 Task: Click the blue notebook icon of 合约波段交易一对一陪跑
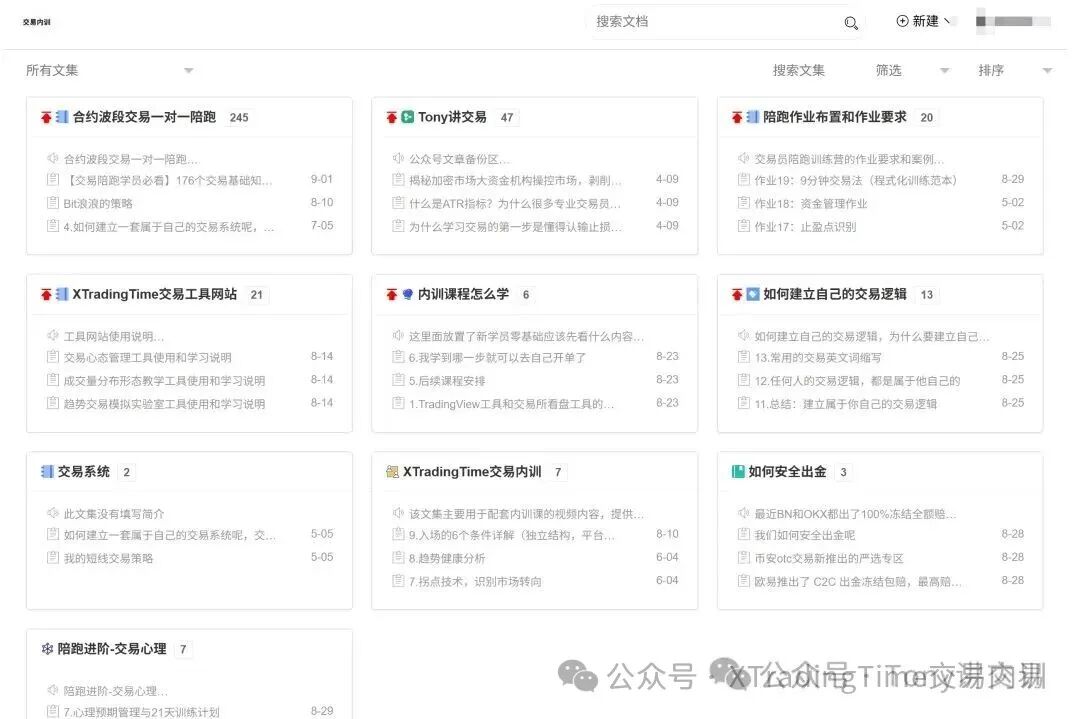(x=62, y=117)
